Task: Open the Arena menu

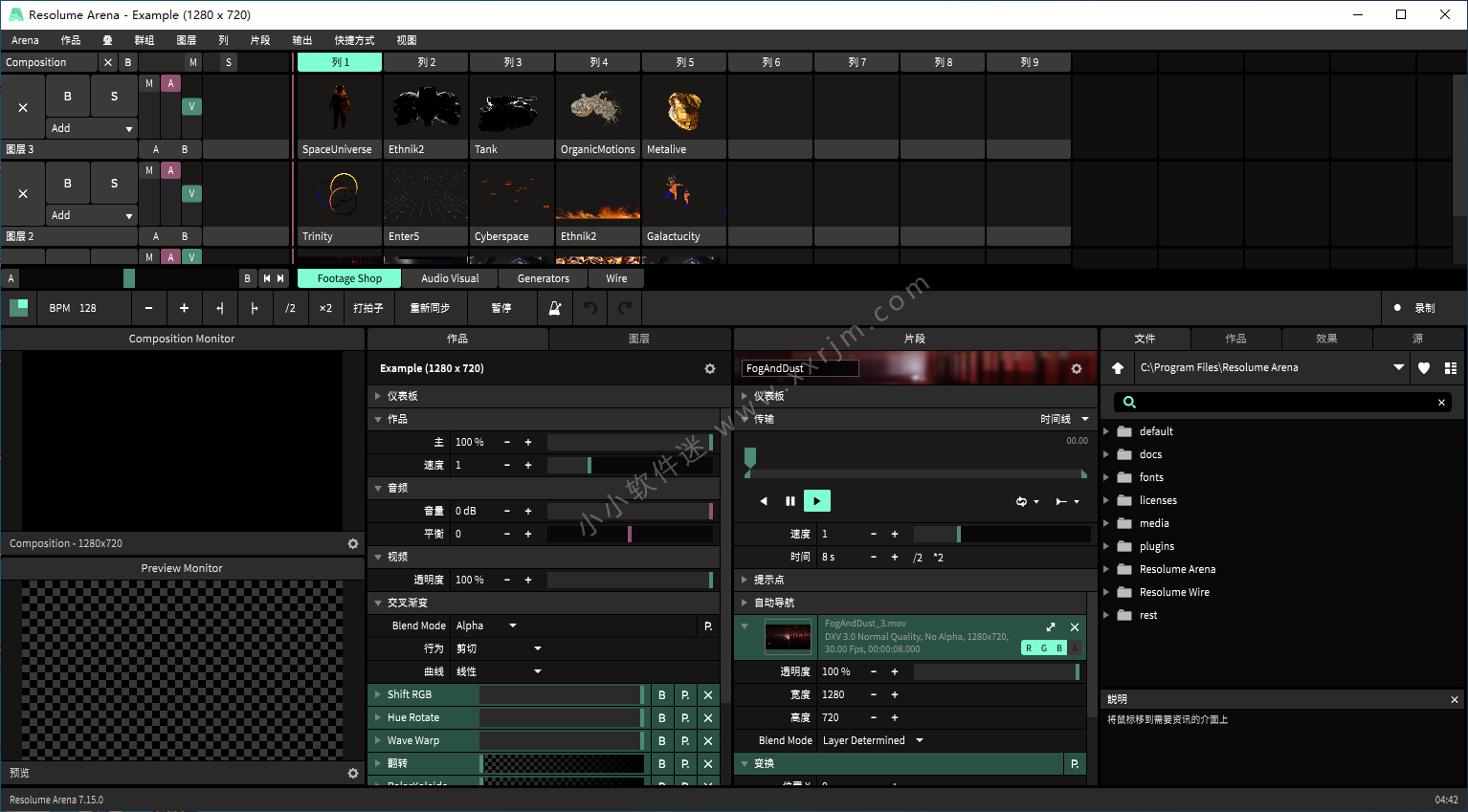Action: (x=25, y=40)
